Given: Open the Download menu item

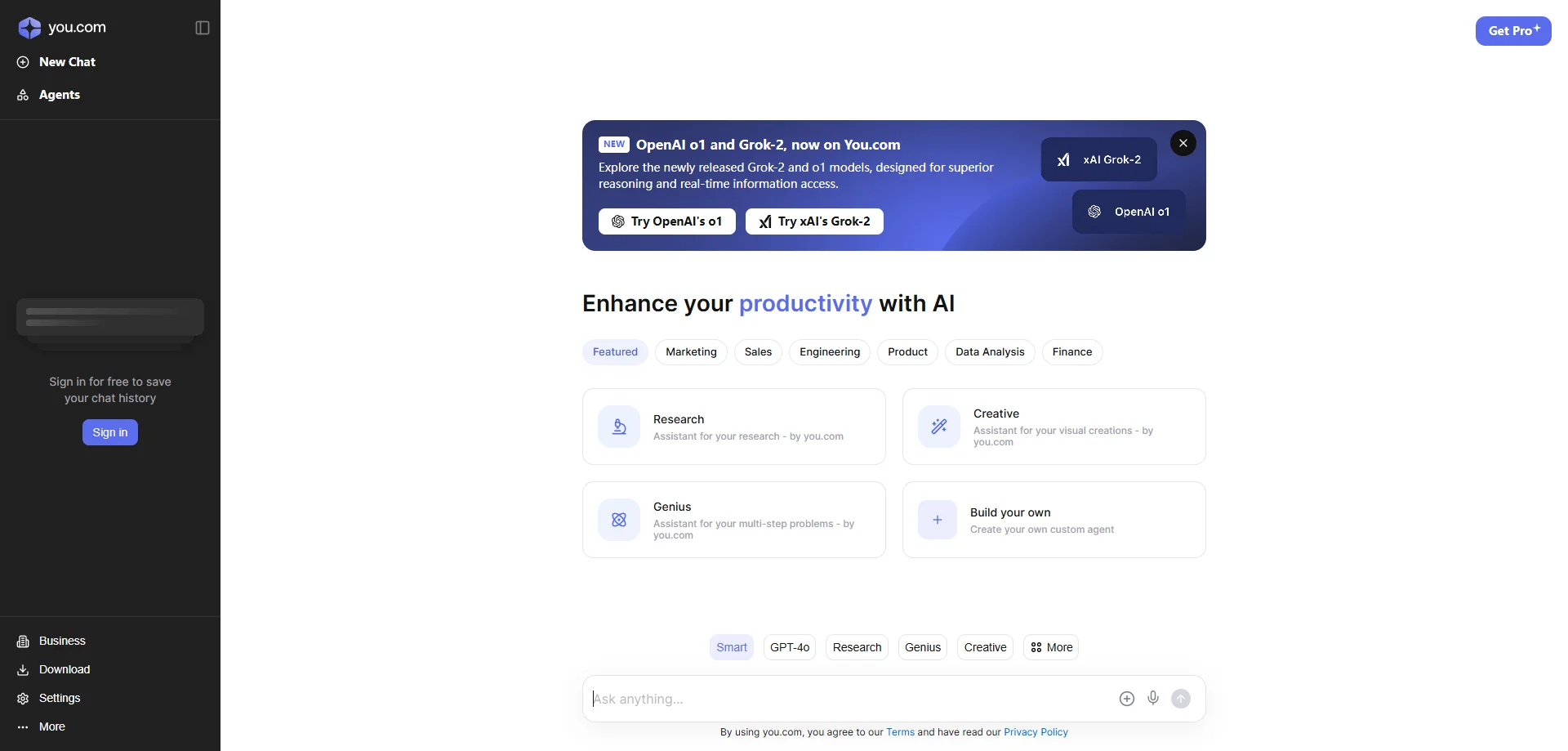Looking at the screenshot, I should [x=65, y=670].
